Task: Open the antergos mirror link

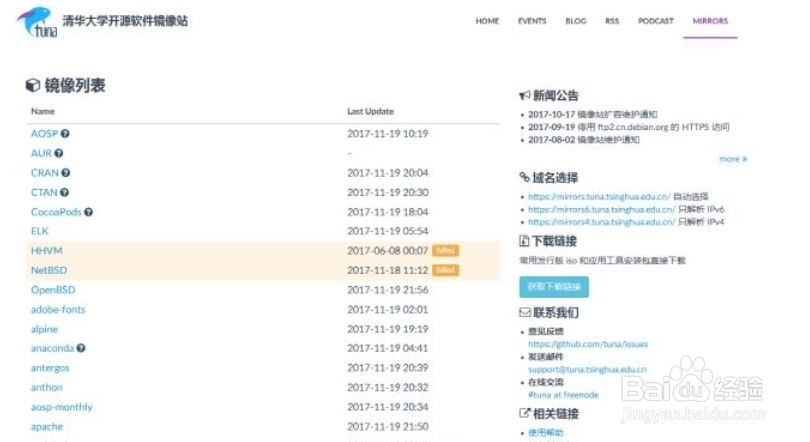Action: click(x=50, y=368)
